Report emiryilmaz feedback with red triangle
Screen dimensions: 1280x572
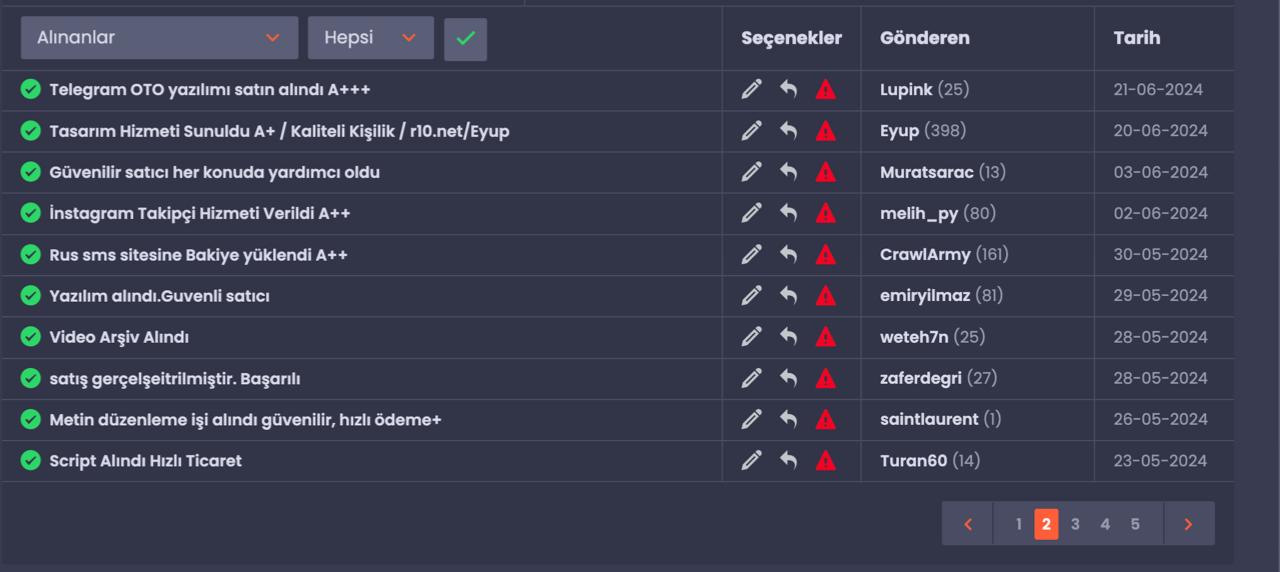825,296
